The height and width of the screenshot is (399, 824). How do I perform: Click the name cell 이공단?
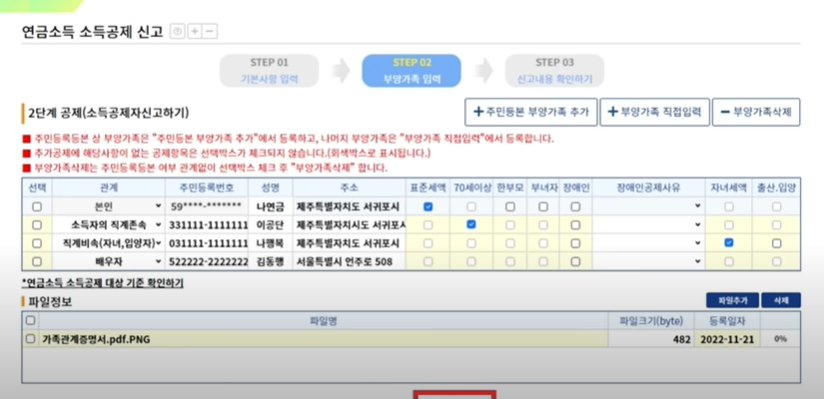[270, 225]
